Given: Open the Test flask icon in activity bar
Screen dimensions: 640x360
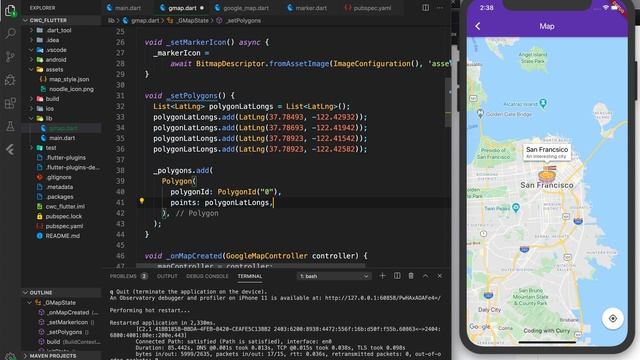Looking at the screenshot, I should coord(10,127).
